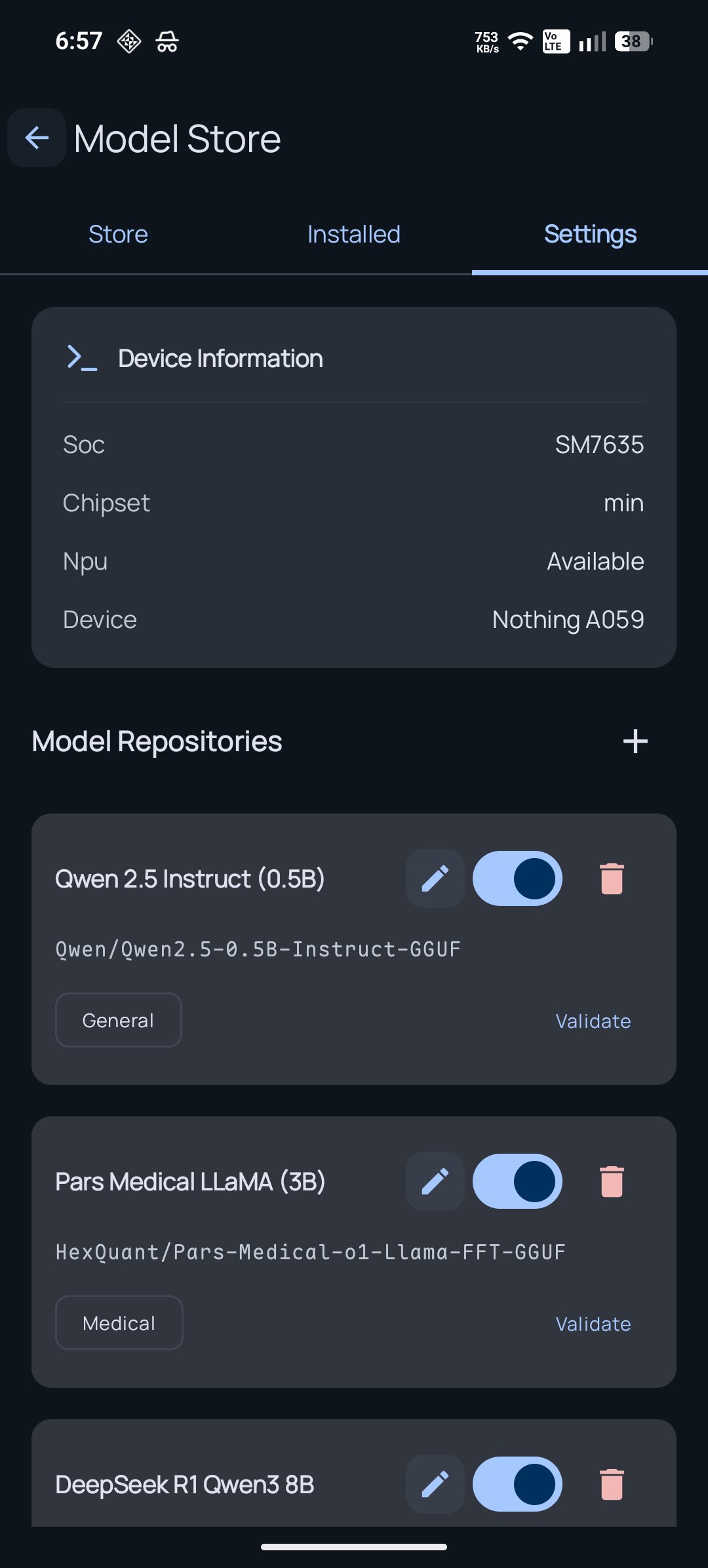Image resolution: width=708 pixels, height=1568 pixels.
Task: Edit the Pars Medical LLaMA repository
Action: pos(435,1181)
